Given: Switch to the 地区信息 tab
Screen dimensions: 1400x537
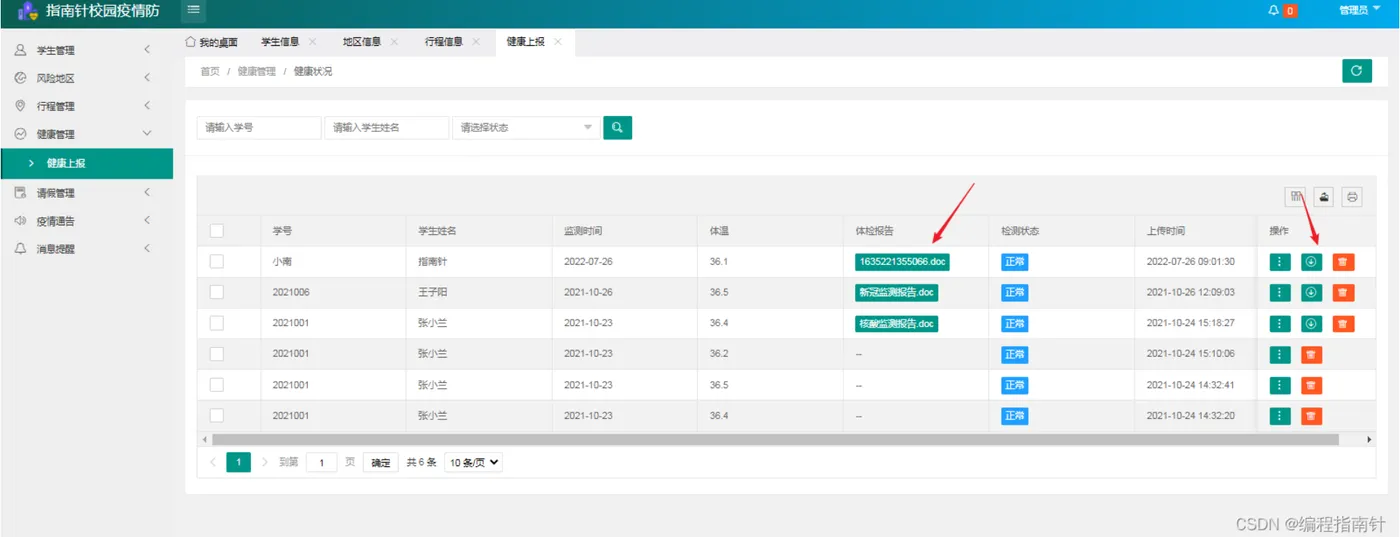Looking at the screenshot, I should point(362,42).
